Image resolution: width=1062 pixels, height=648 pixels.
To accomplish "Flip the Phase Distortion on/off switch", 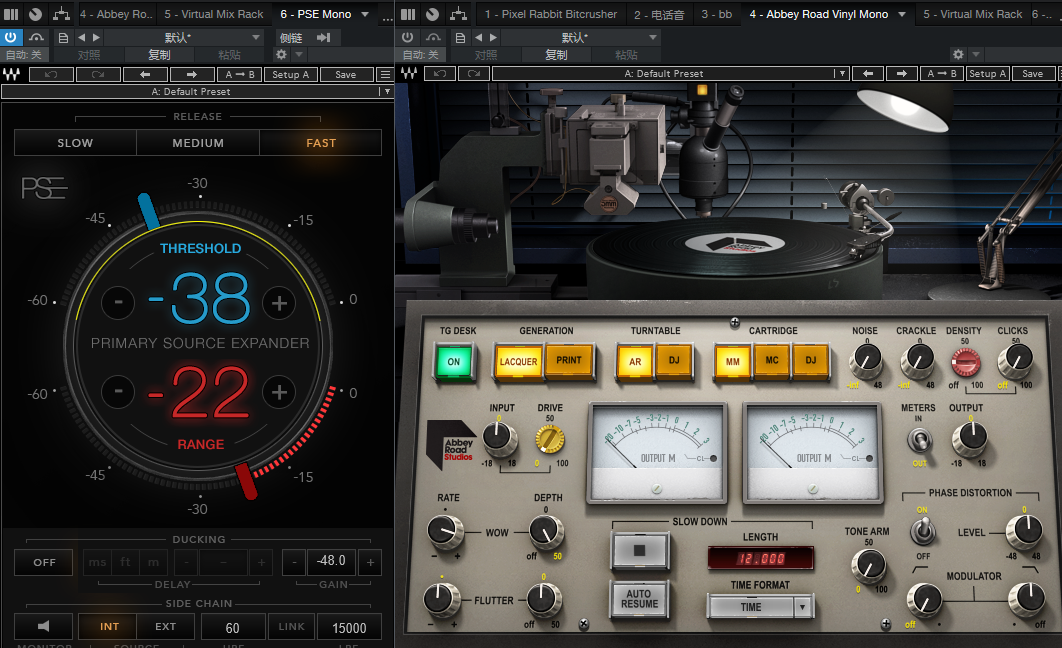I will (922, 532).
